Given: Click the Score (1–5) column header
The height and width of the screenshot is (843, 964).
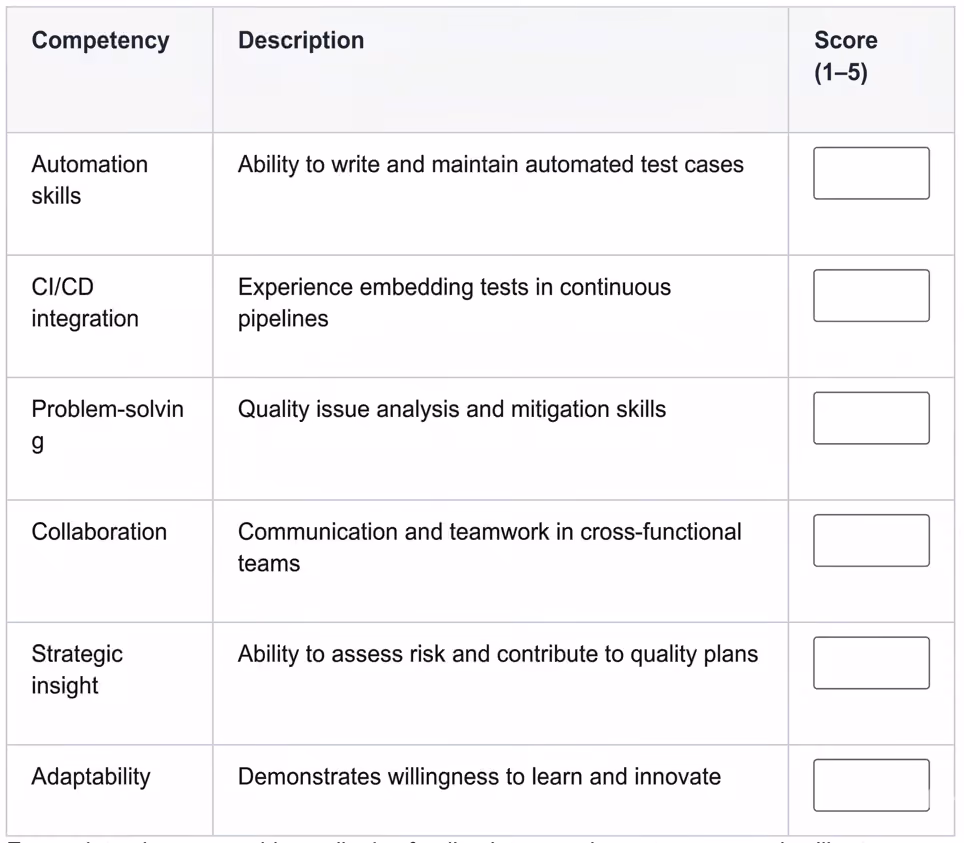Looking at the screenshot, I should tap(846, 56).
